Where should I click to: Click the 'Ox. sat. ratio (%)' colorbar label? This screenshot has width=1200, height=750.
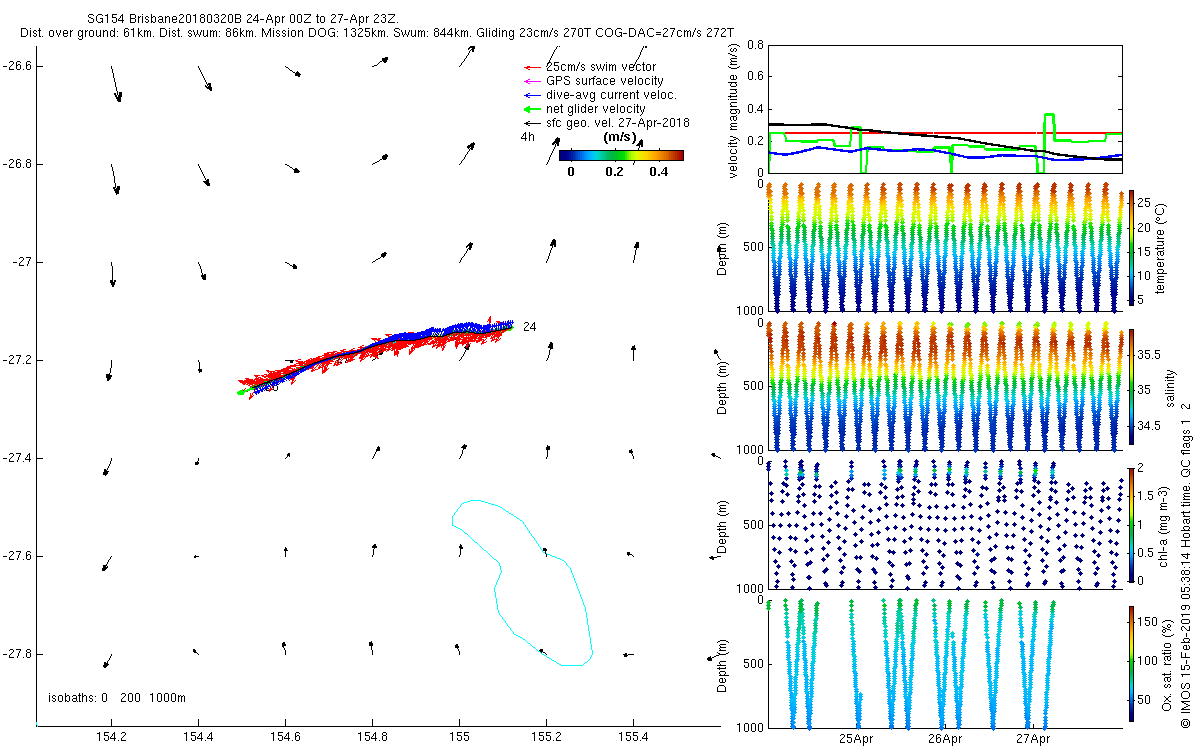[x=1167, y=664]
